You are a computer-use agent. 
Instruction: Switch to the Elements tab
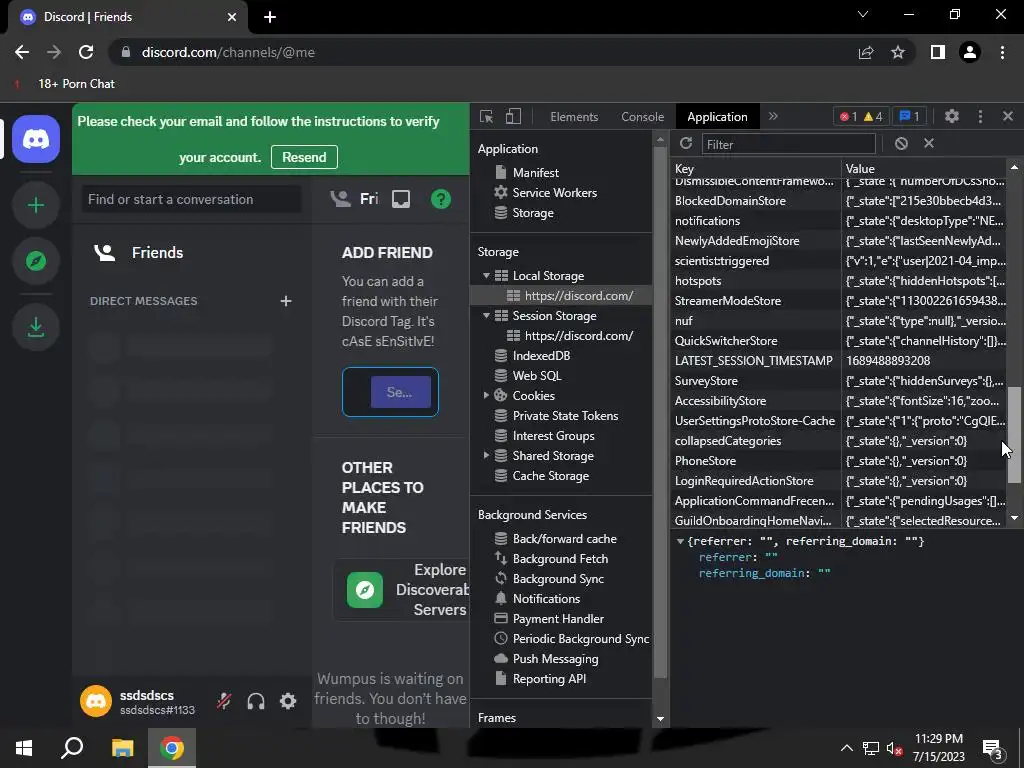(574, 117)
